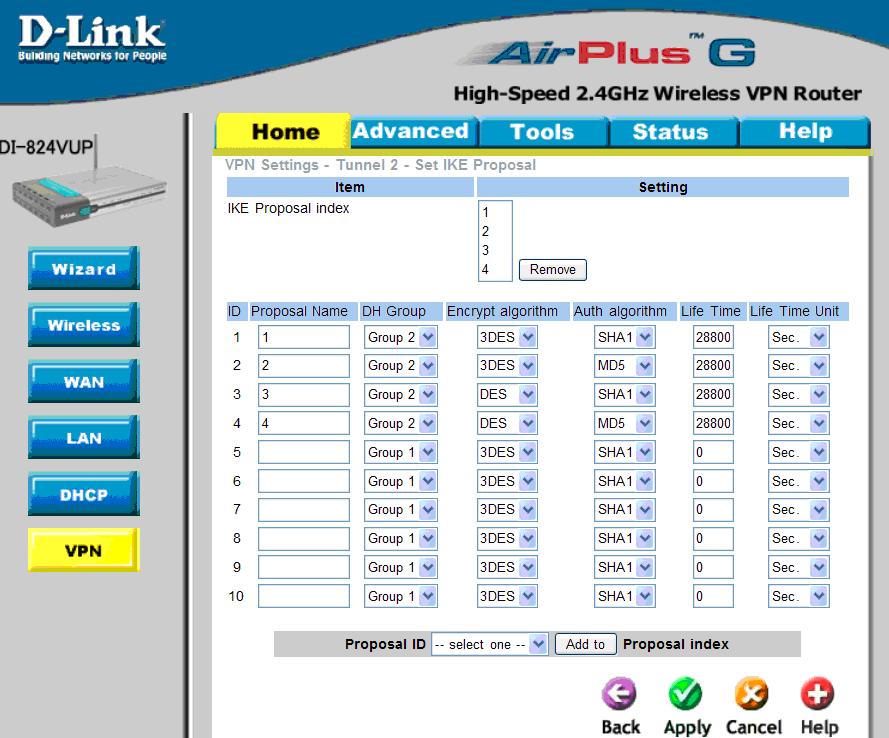Click the Back arrow icon
Screen dimensions: 889x738
coord(619,693)
